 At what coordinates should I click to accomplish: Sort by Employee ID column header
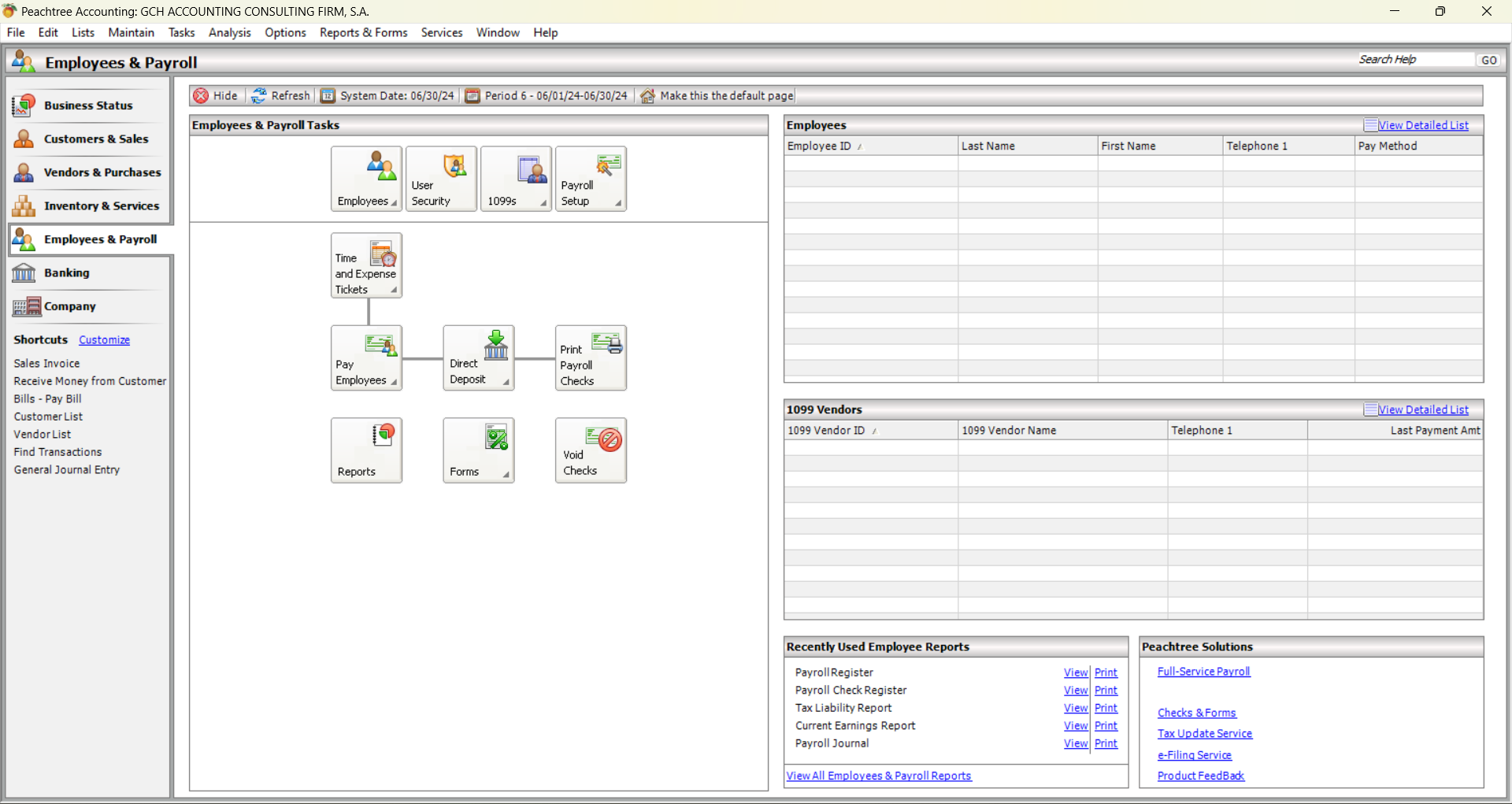(871, 146)
